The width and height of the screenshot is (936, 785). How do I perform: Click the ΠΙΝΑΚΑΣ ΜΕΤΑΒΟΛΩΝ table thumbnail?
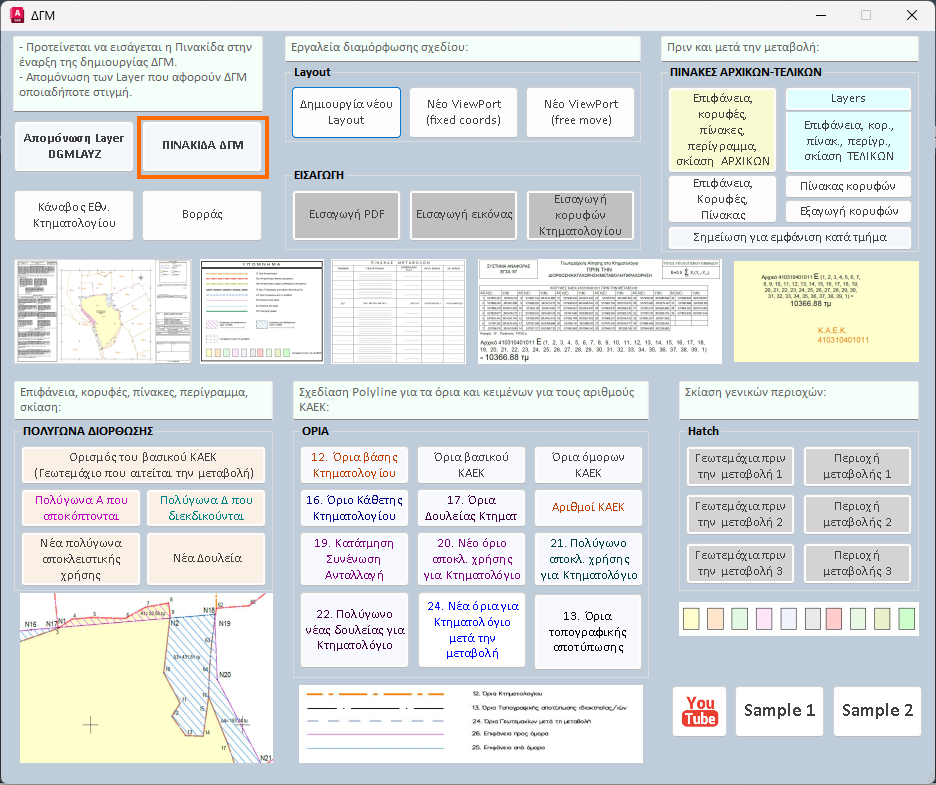[399, 312]
